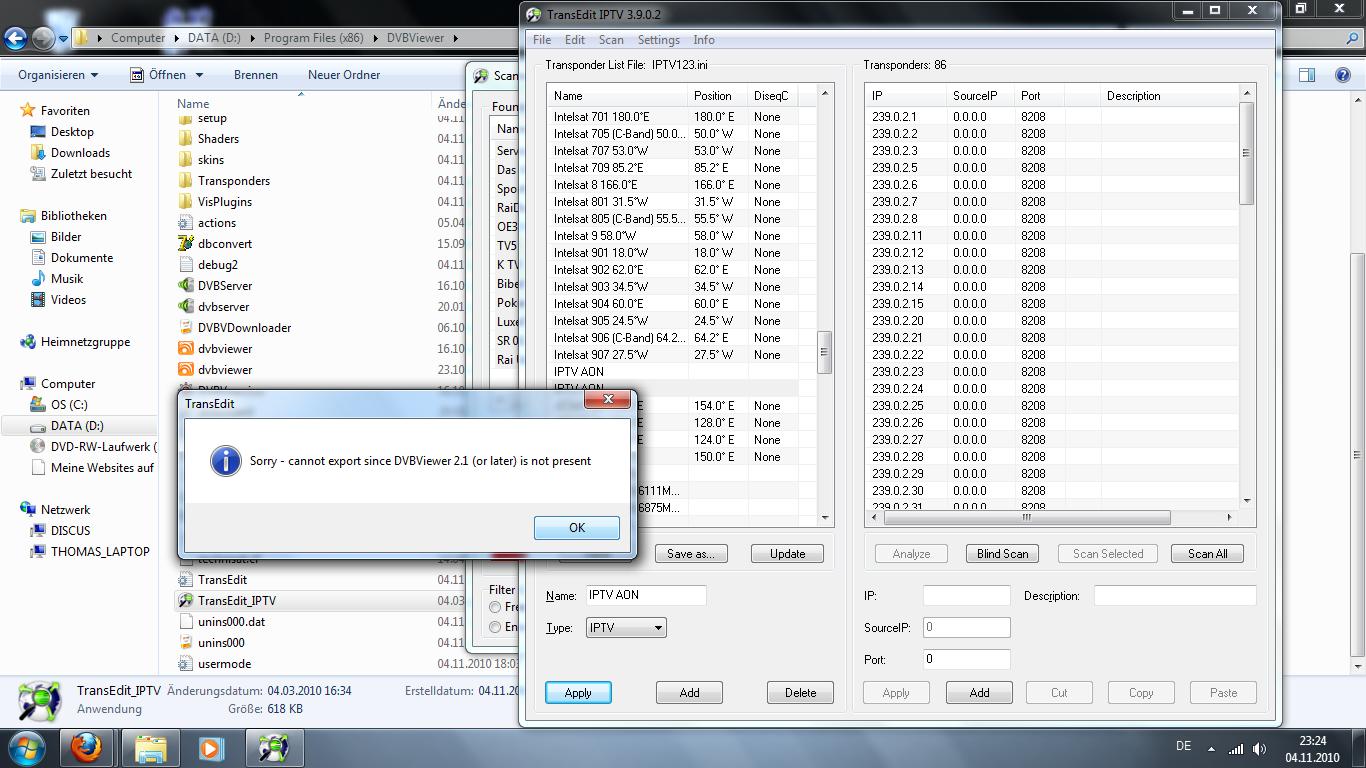Click the Windows Media Player taskbar icon
1366x768 pixels.
[x=211, y=748]
